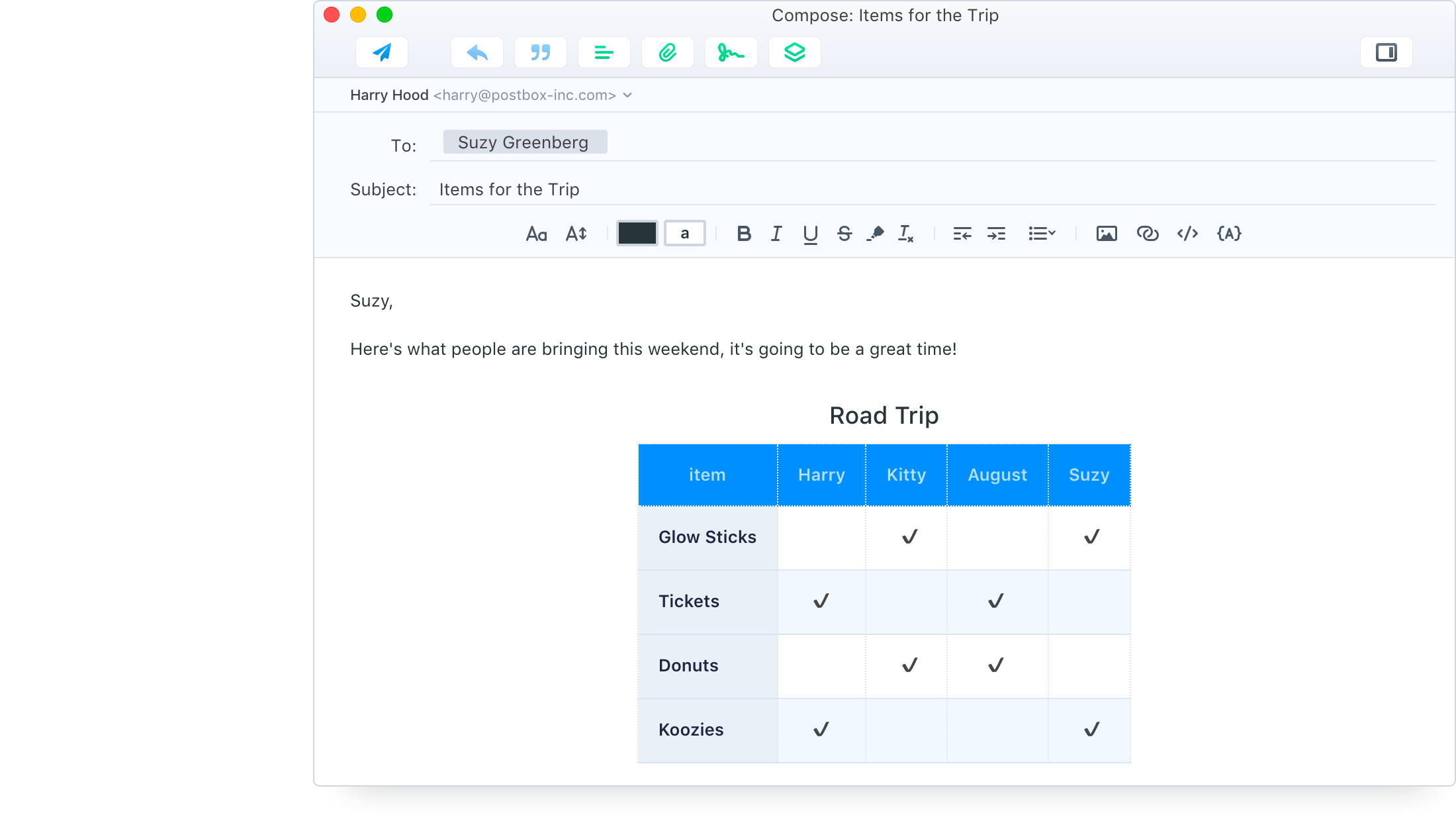The width and height of the screenshot is (1456, 821).
Task: Click Harry's checkmark for Koozies
Action: [821, 729]
